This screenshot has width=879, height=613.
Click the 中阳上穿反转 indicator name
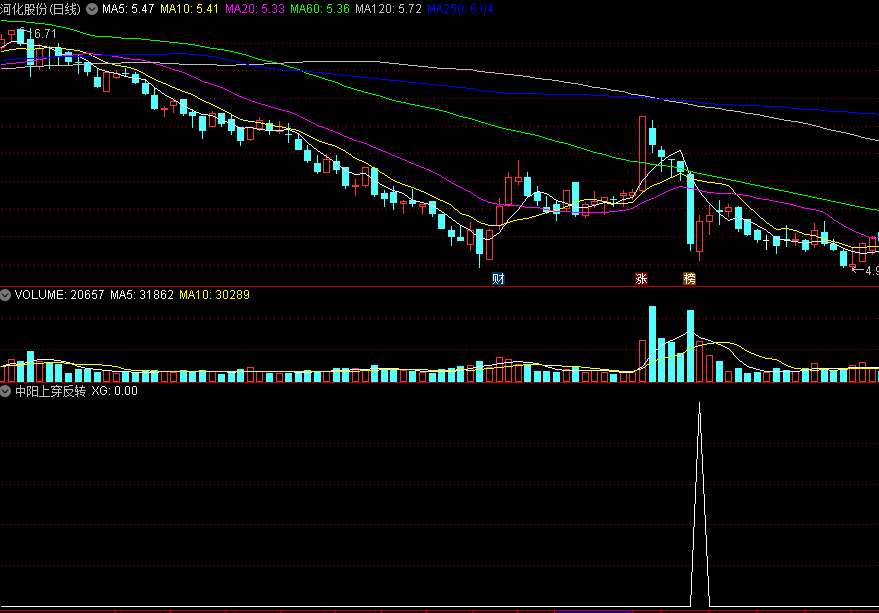pyautogui.click(x=50, y=391)
